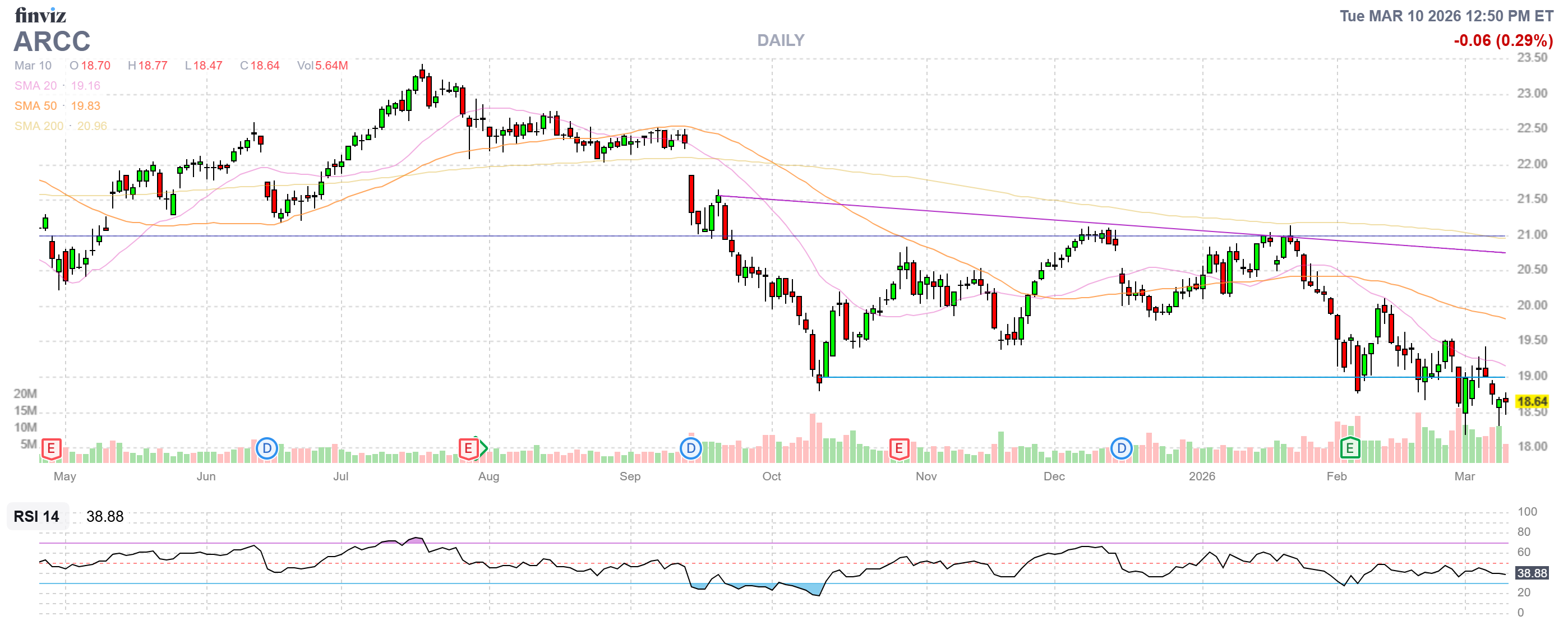Click the red earnings marker near May
Screen dimensions: 1568x630
point(51,450)
